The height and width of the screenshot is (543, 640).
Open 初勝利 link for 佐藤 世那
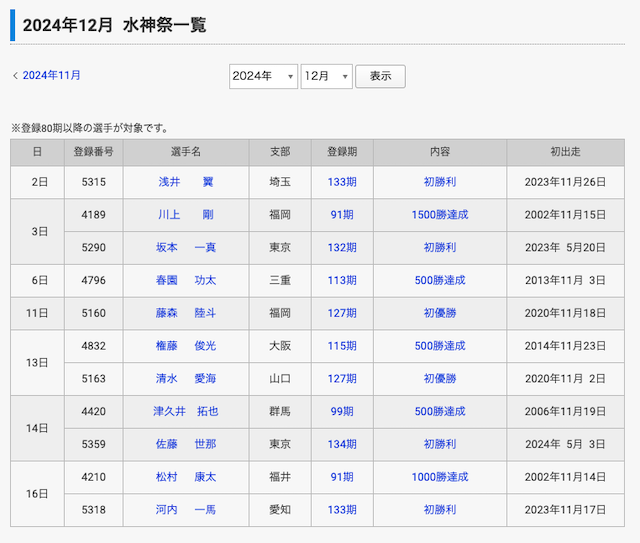point(440,444)
